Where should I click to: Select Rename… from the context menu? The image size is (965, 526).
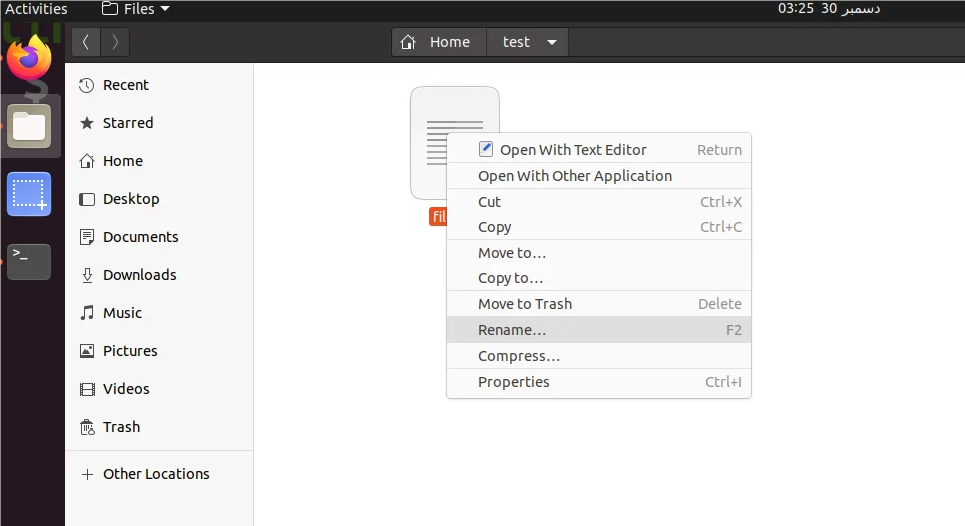coord(512,330)
